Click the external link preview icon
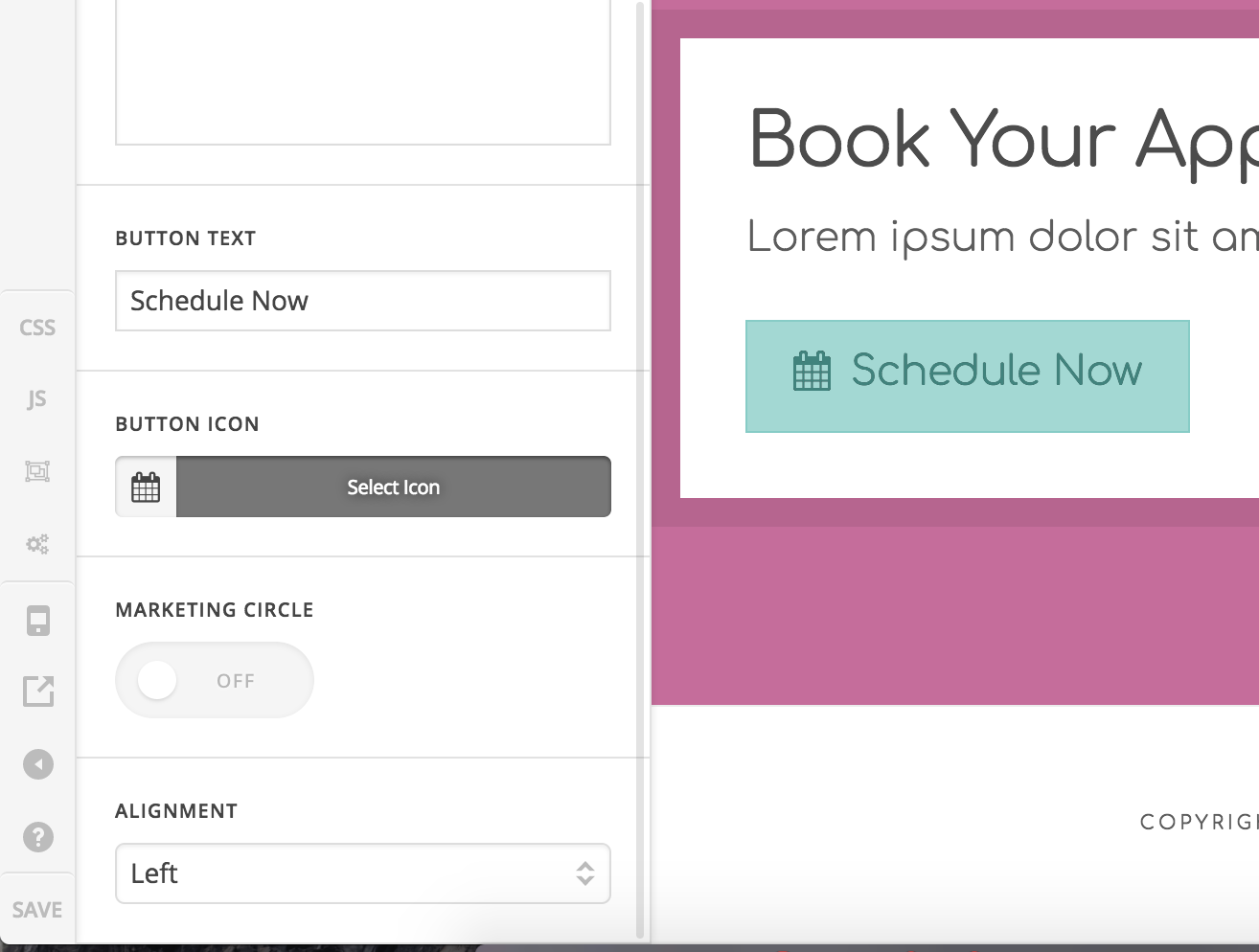 [x=38, y=691]
